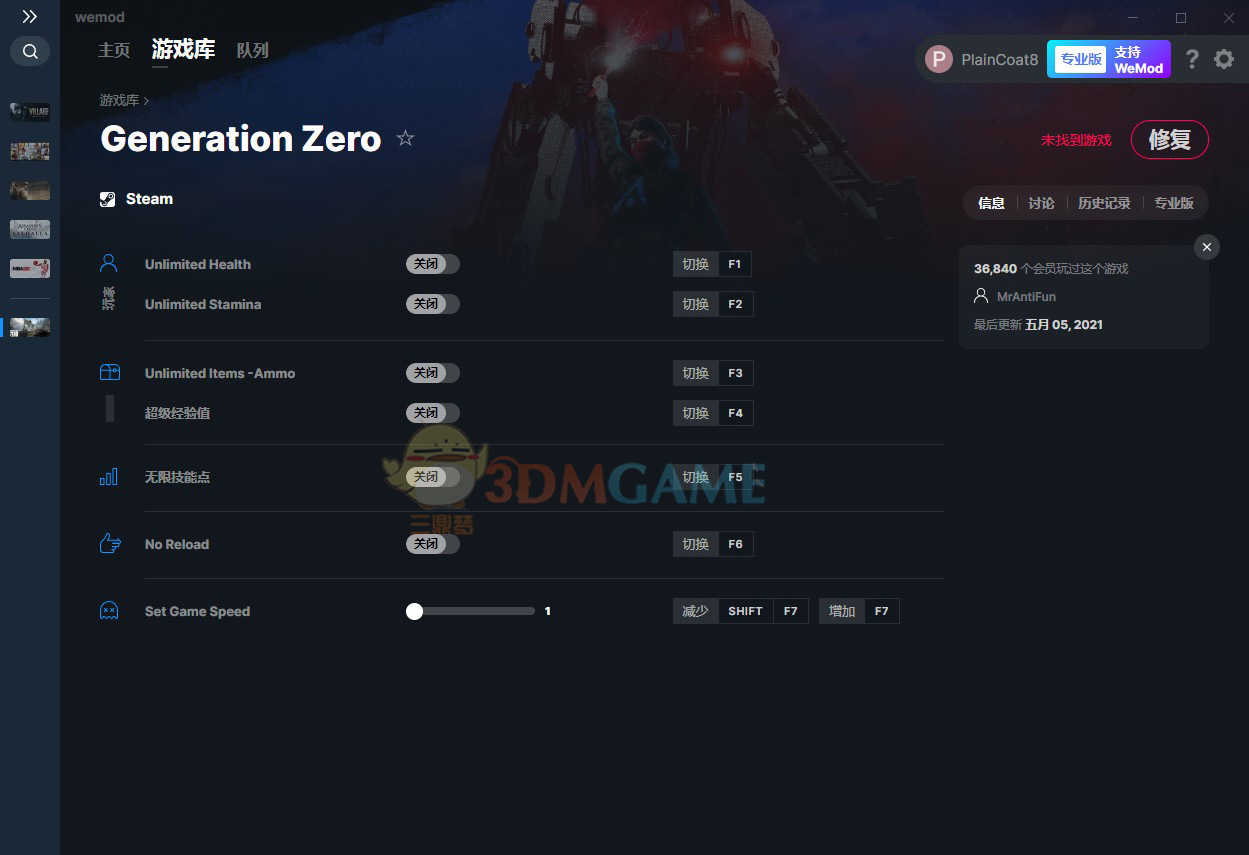Click the 减少 game speed hotkey button

click(x=696, y=611)
